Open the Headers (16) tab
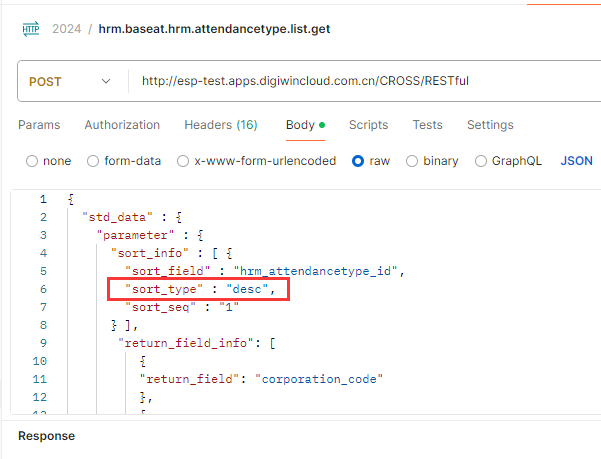Viewport: 601px width, 459px height. 221,125
